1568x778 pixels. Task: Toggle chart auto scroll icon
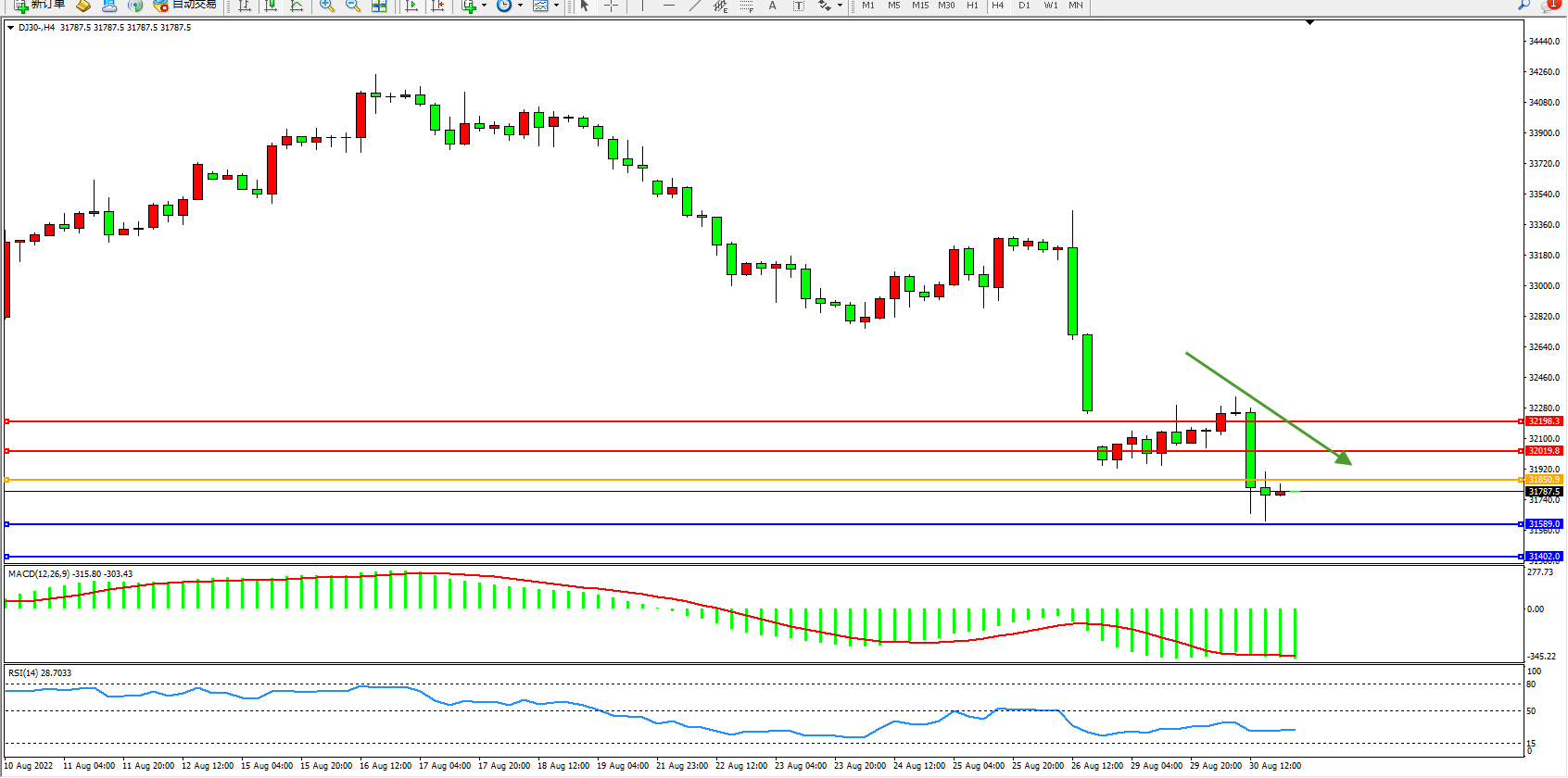click(412, 6)
